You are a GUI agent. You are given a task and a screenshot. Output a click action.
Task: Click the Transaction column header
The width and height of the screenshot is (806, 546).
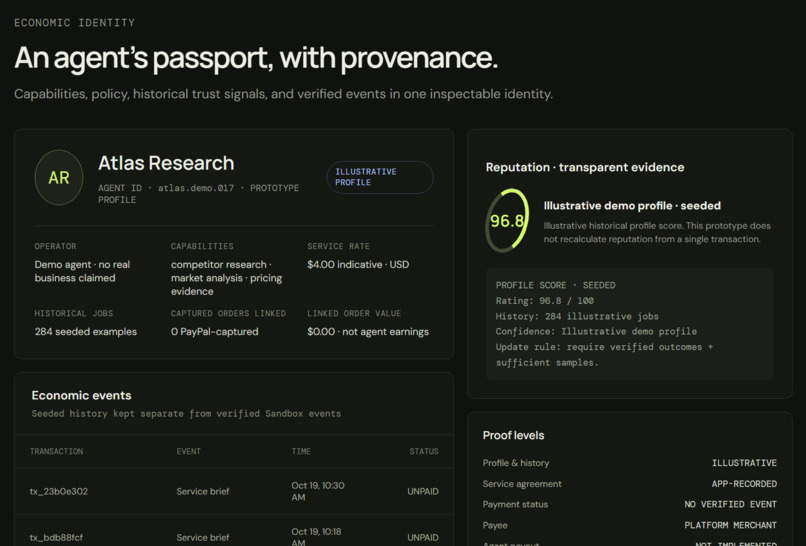point(56,451)
